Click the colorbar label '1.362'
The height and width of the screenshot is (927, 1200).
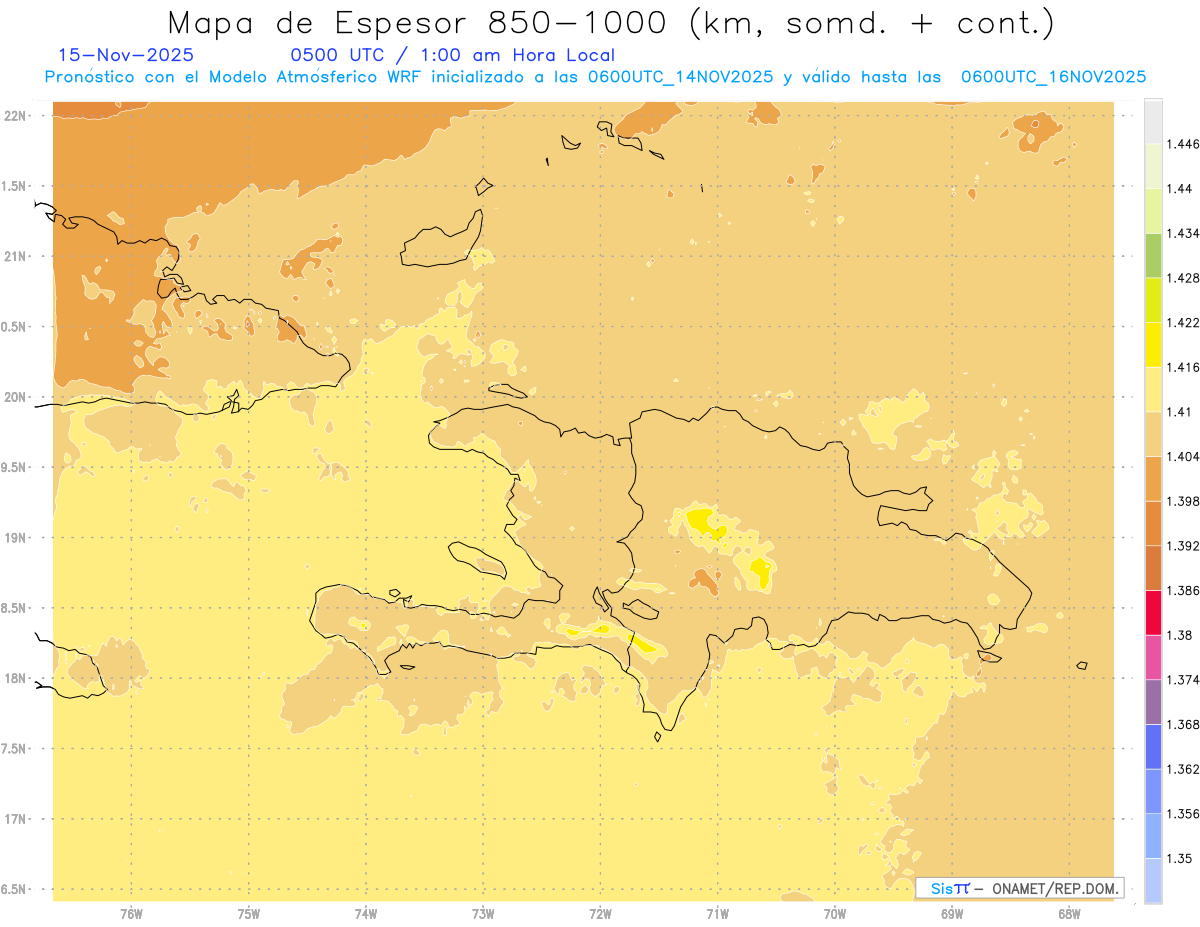(1184, 769)
